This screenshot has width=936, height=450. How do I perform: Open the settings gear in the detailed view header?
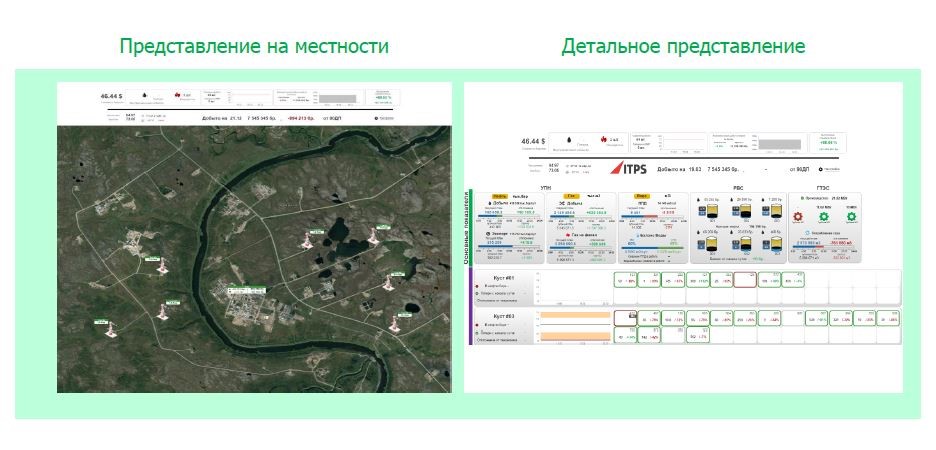click(x=820, y=169)
